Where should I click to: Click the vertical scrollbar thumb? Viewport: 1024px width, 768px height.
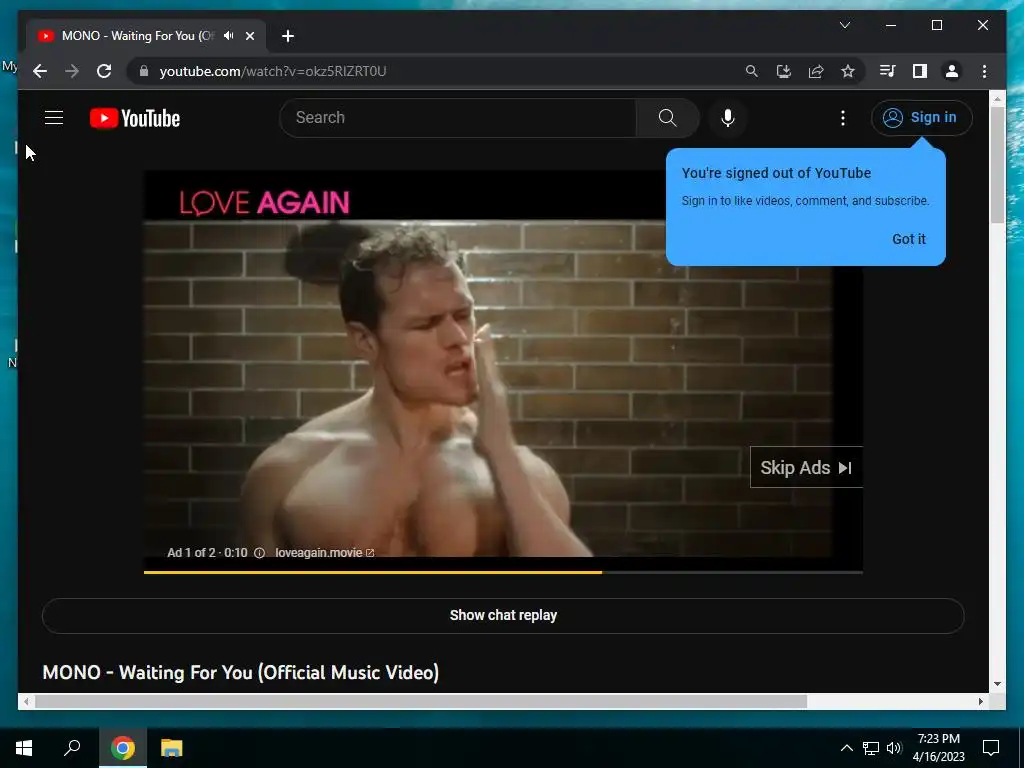(x=997, y=165)
